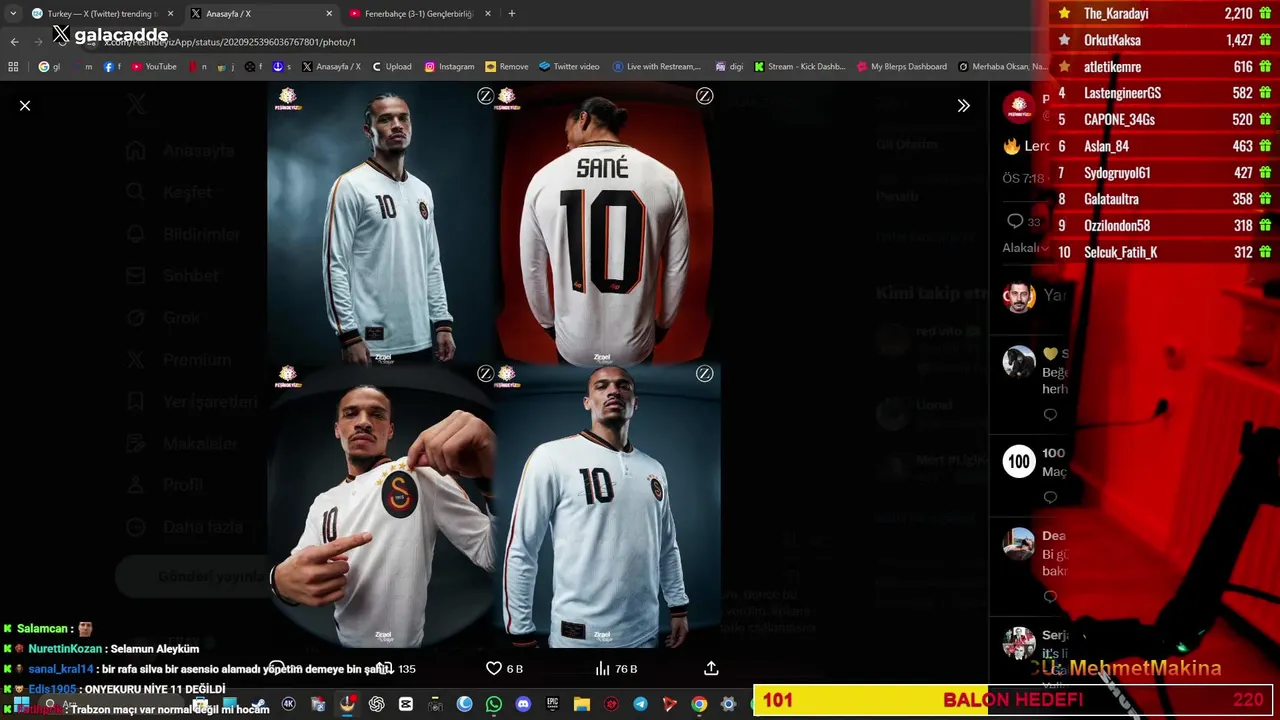Open the Instagram bookmark
Viewport: 1280px width, 720px height.
pos(450,67)
